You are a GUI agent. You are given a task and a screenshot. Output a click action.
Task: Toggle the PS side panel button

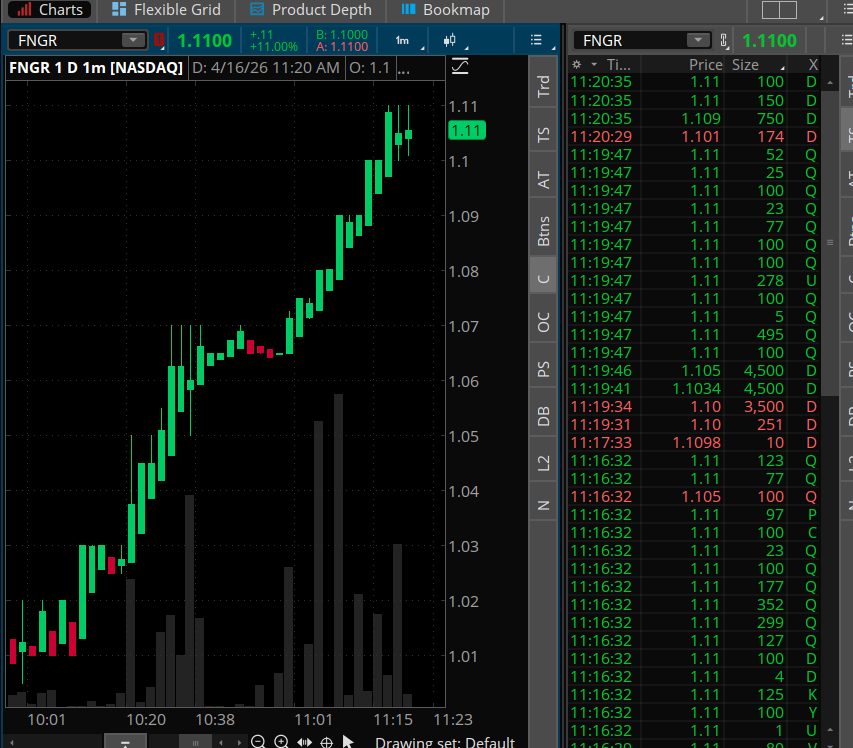[543, 369]
